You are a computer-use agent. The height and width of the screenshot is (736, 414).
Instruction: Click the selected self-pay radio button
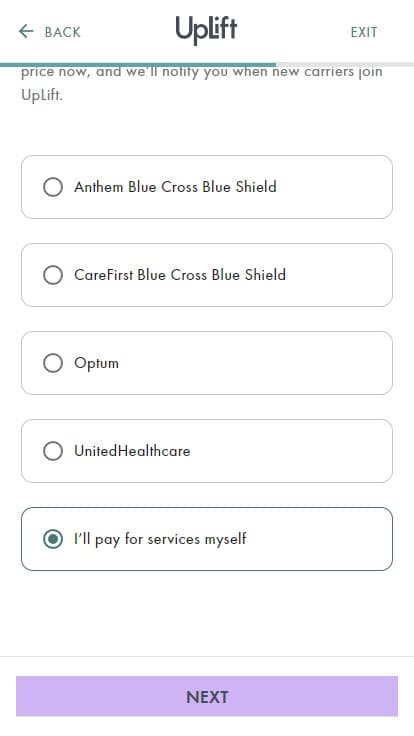[x=53, y=539]
